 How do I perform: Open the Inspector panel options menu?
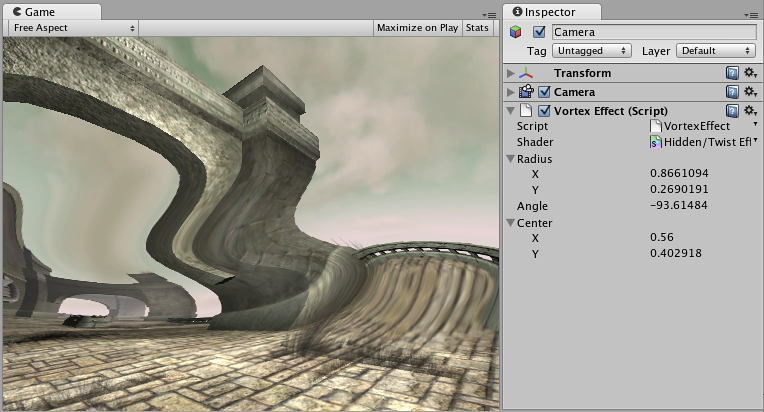pos(751,15)
